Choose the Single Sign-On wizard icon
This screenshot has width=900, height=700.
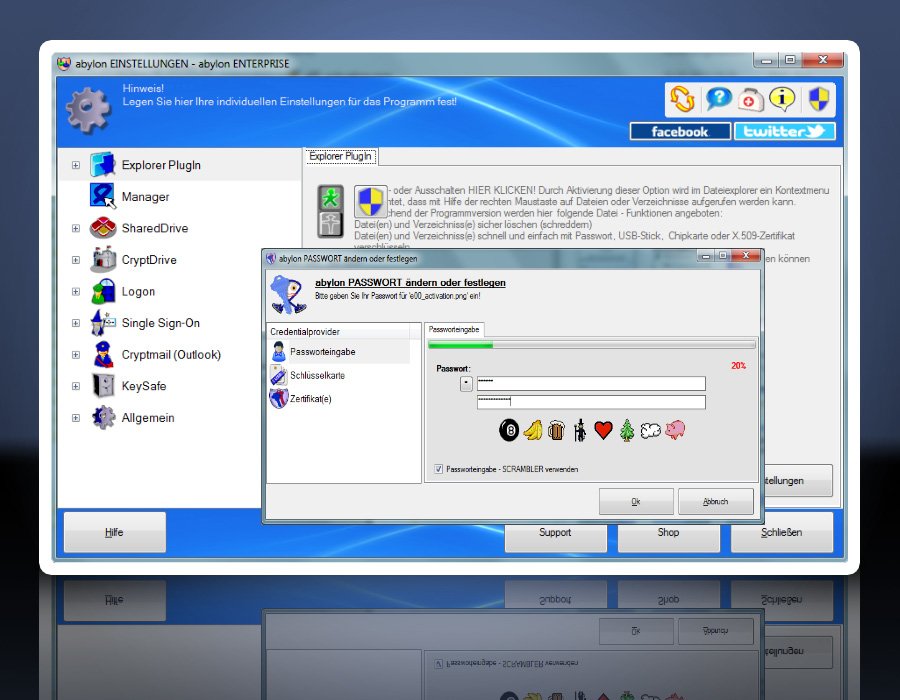point(103,322)
